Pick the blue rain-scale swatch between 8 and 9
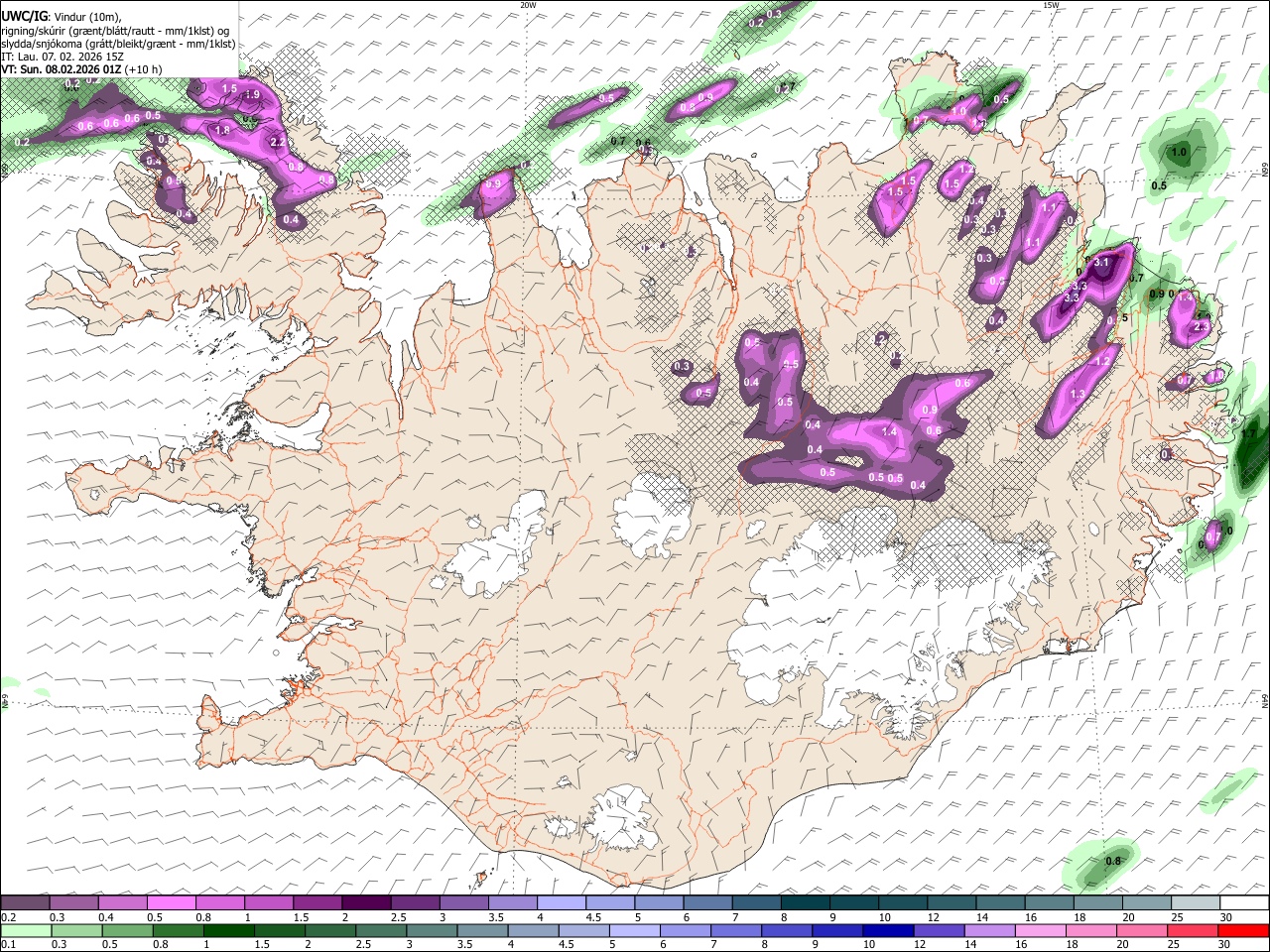Viewport: 1270px width, 952px height. click(x=787, y=931)
